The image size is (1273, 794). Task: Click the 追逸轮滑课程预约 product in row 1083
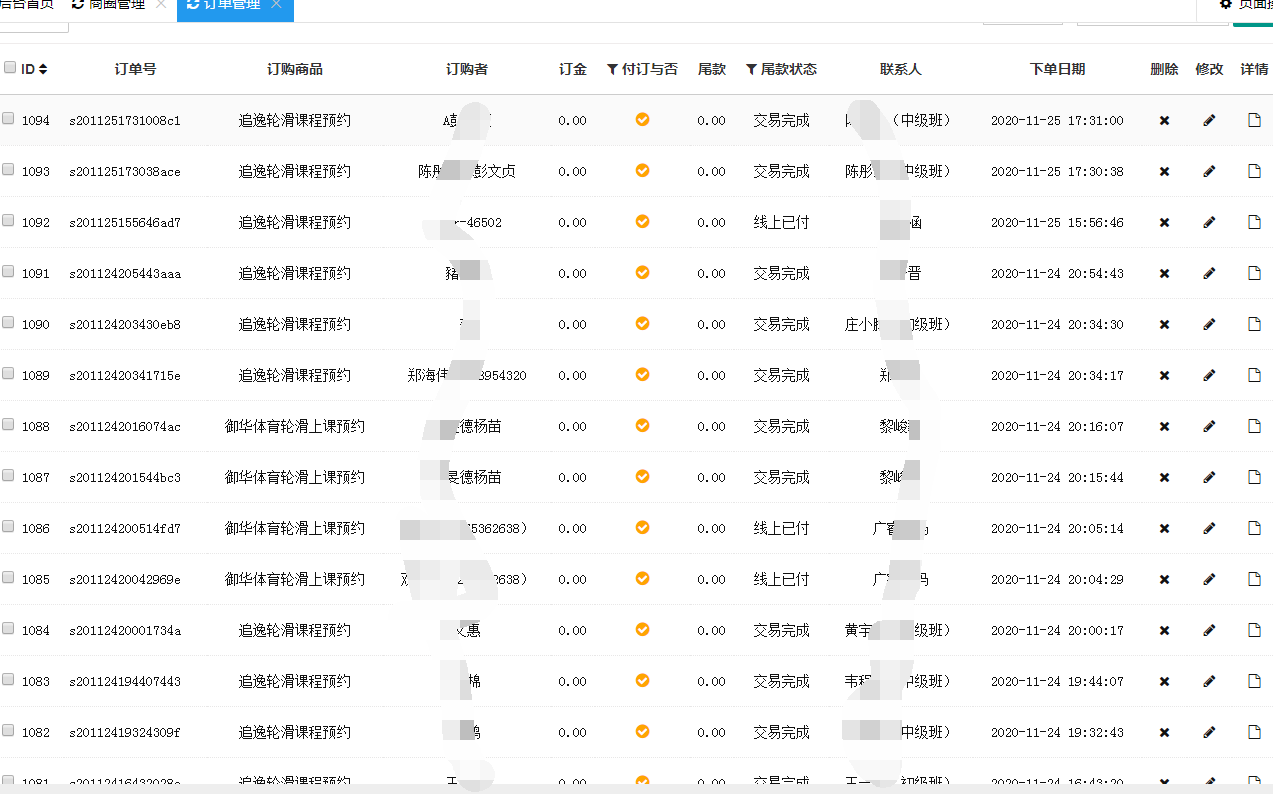point(294,682)
